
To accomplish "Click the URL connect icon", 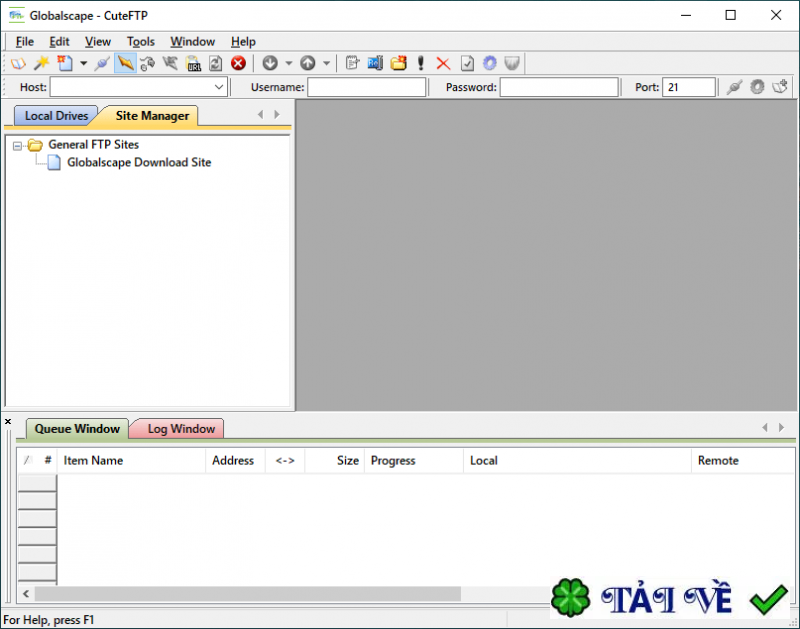I will click(x=194, y=63).
